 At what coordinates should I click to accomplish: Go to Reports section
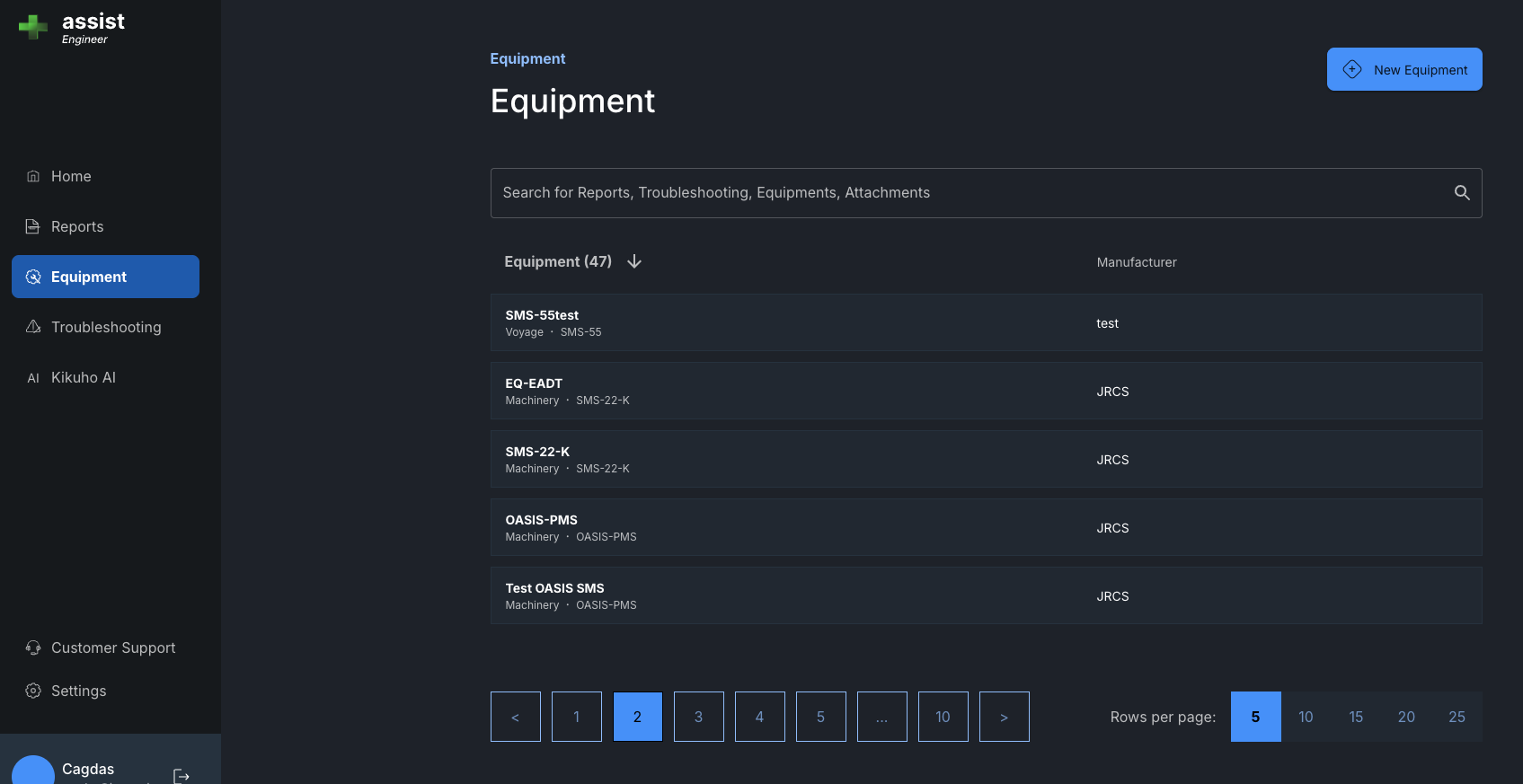105,226
